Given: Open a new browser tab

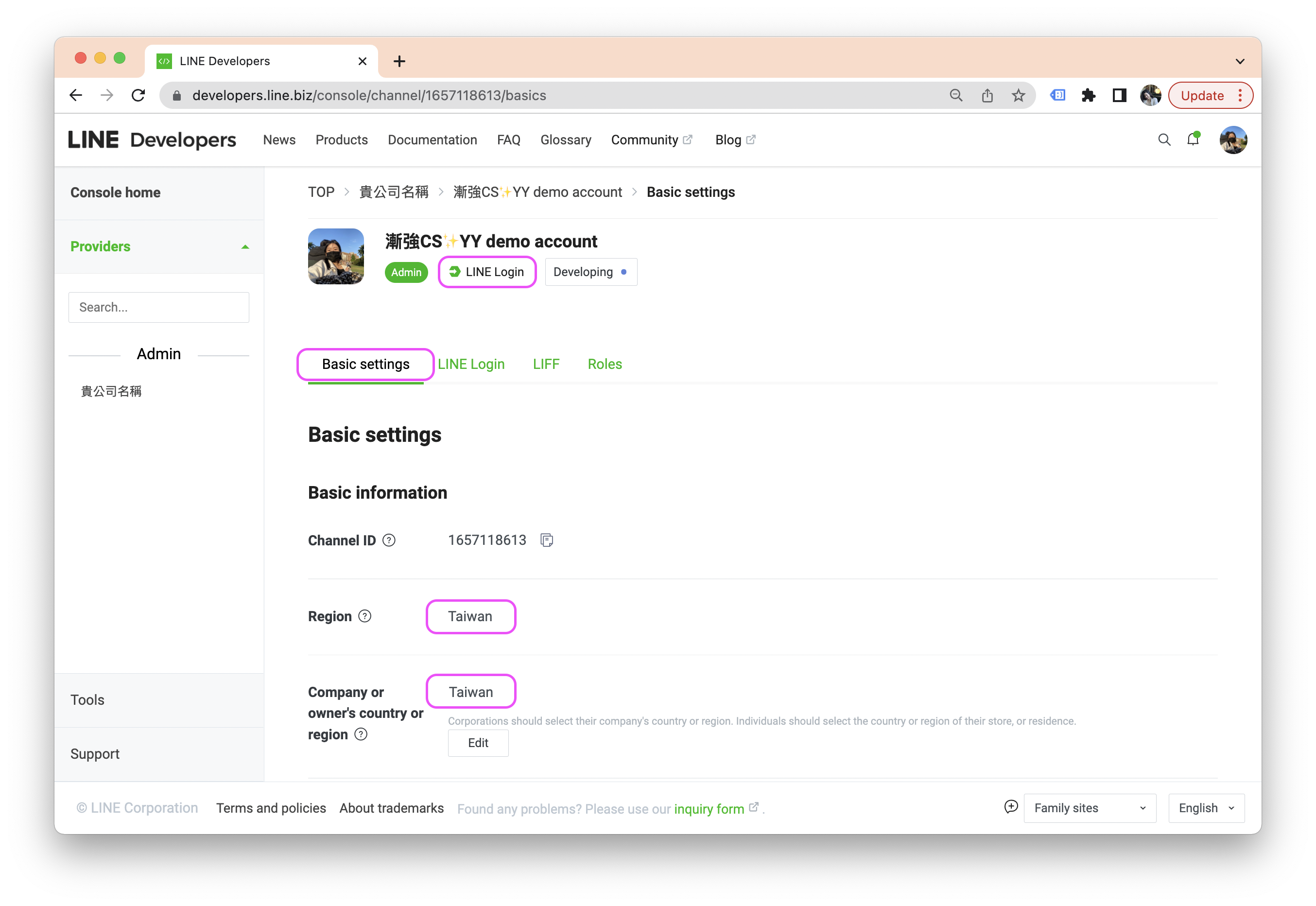Looking at the screenshot, I should pyautogui.click(x=399, y=61).
